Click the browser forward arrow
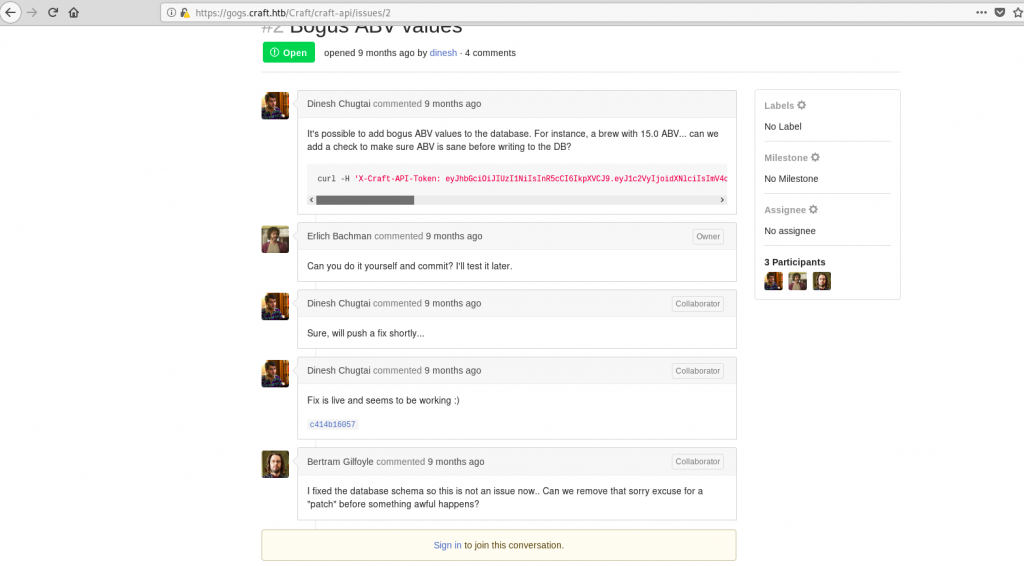Image resolution: width=1024 pixels, height=566 pixels. (x=32, y=12)
